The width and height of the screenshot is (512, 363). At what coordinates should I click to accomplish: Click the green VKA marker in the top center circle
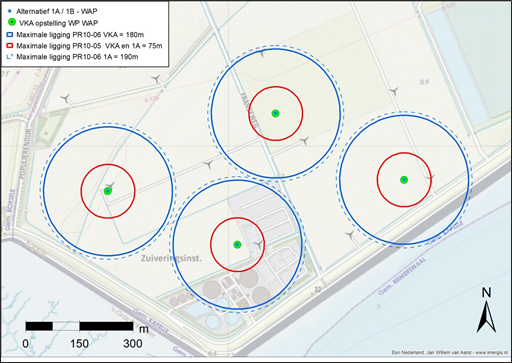[275, 113]
